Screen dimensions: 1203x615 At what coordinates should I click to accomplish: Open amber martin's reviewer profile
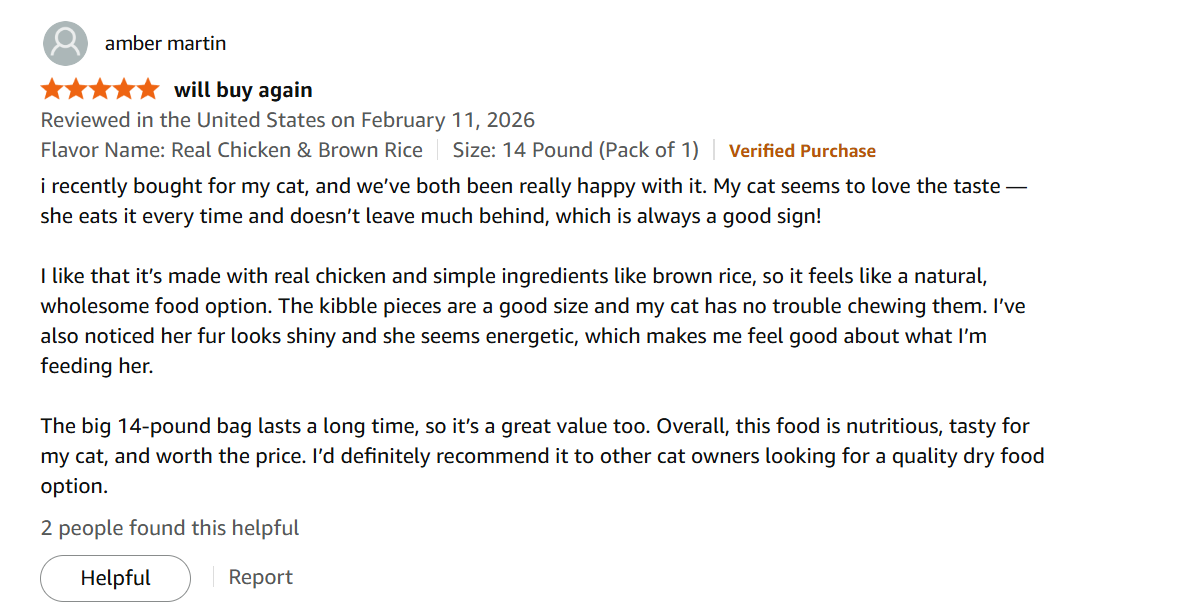click(165, 43)
